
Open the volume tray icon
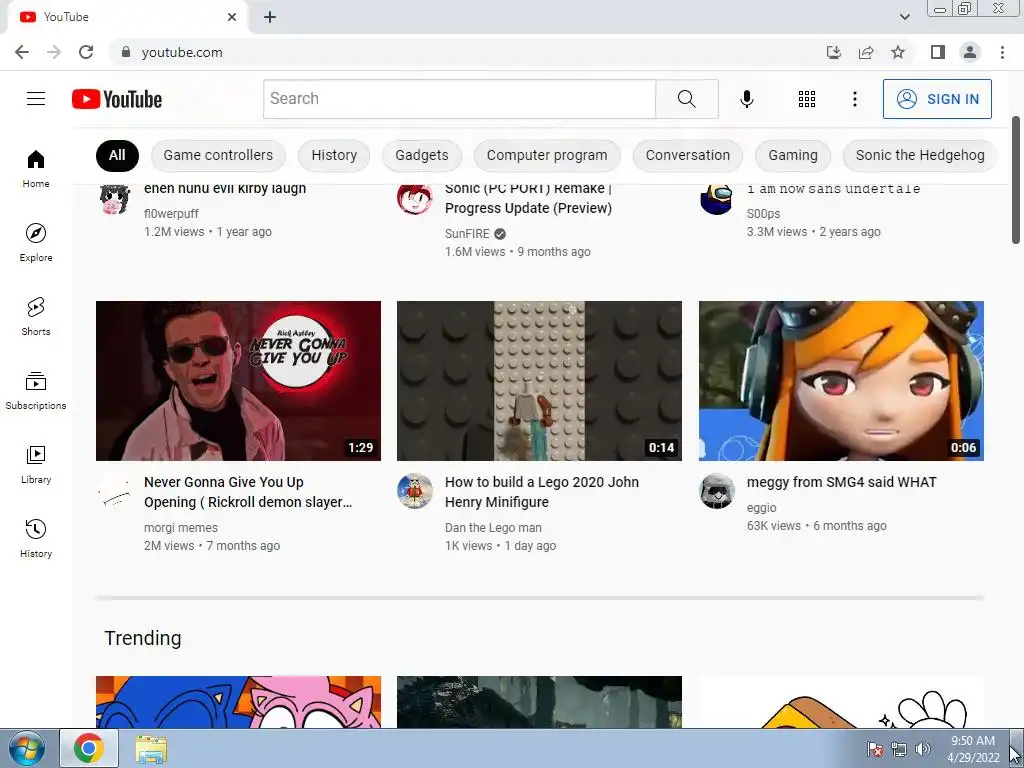[x=922, y=749]
